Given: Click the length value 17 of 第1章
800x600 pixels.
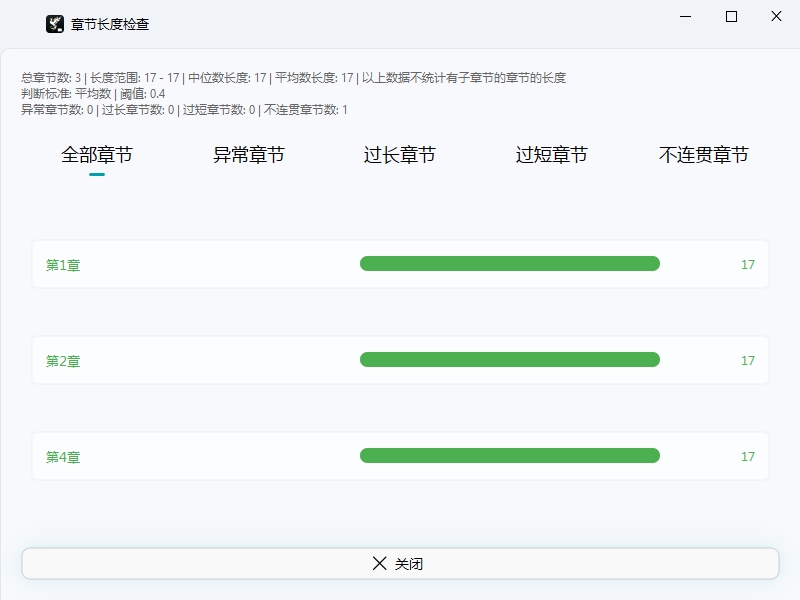Looking at the screenshot, I should pyautogui.click(x=748, y=265).
